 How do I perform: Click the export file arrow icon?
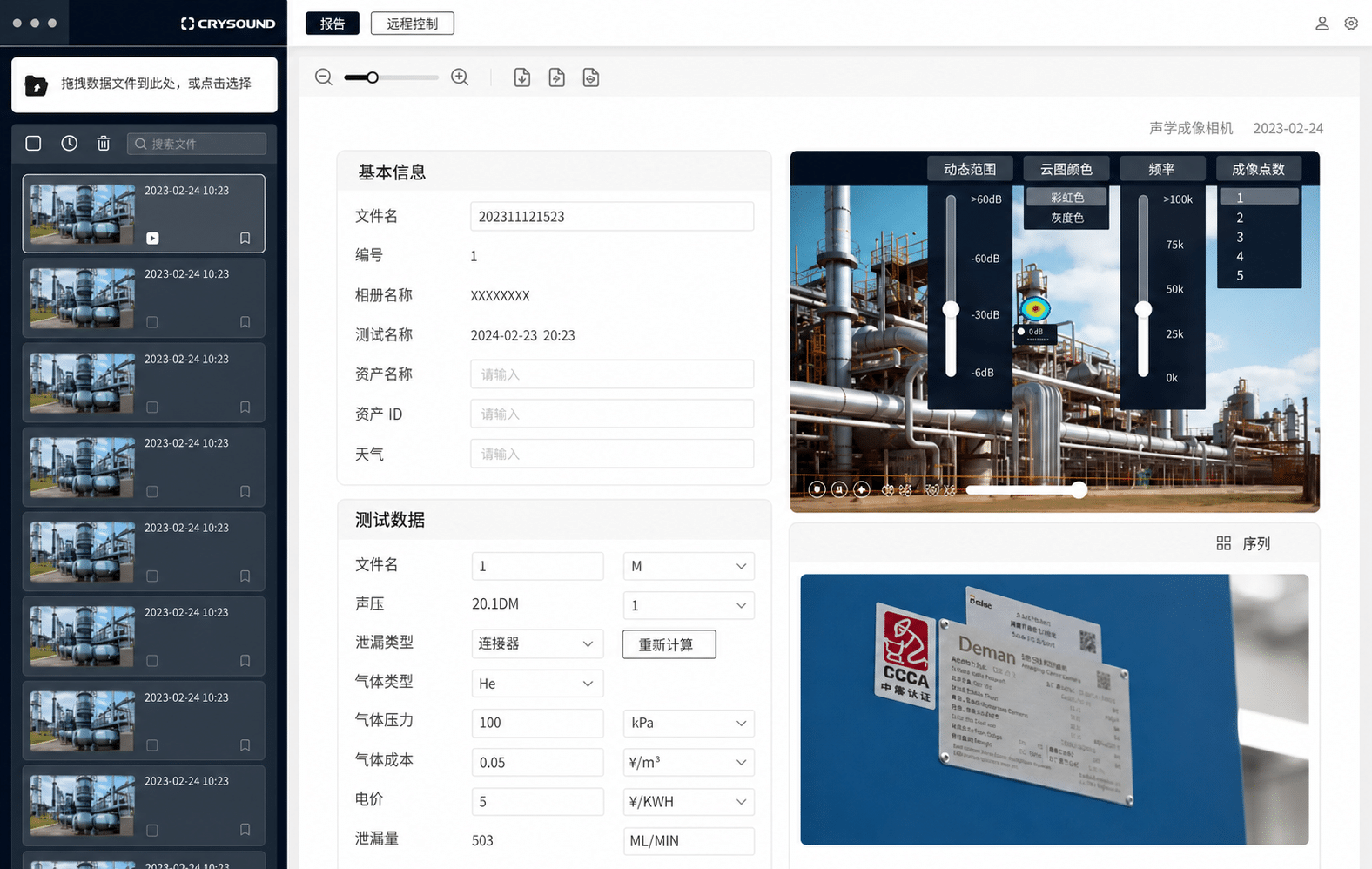557,77
